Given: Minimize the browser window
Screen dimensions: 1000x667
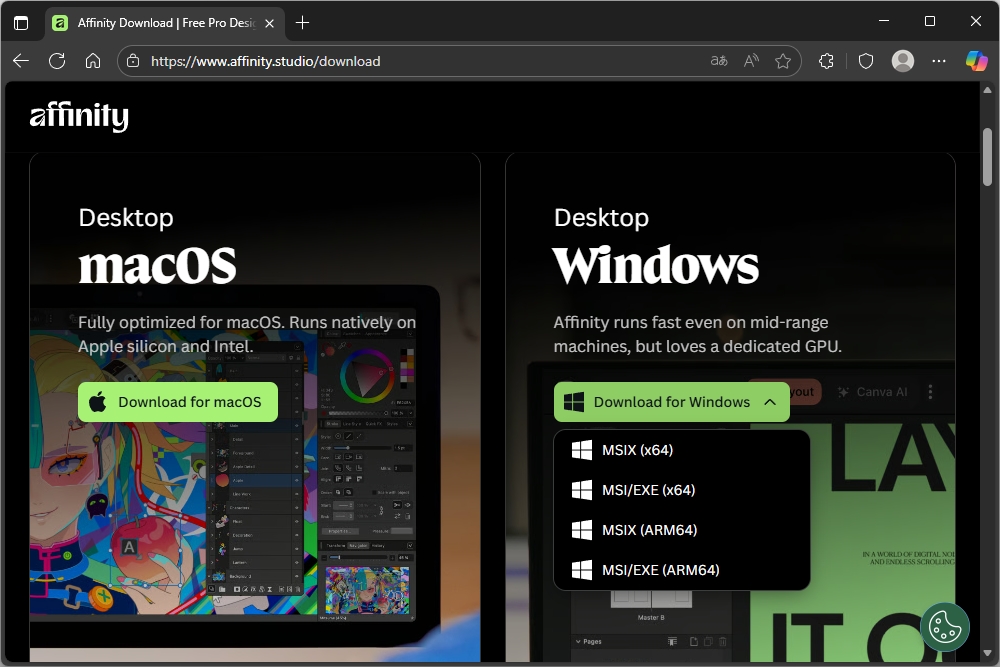Looking at the screenshot, I should [x=884, y=21].
